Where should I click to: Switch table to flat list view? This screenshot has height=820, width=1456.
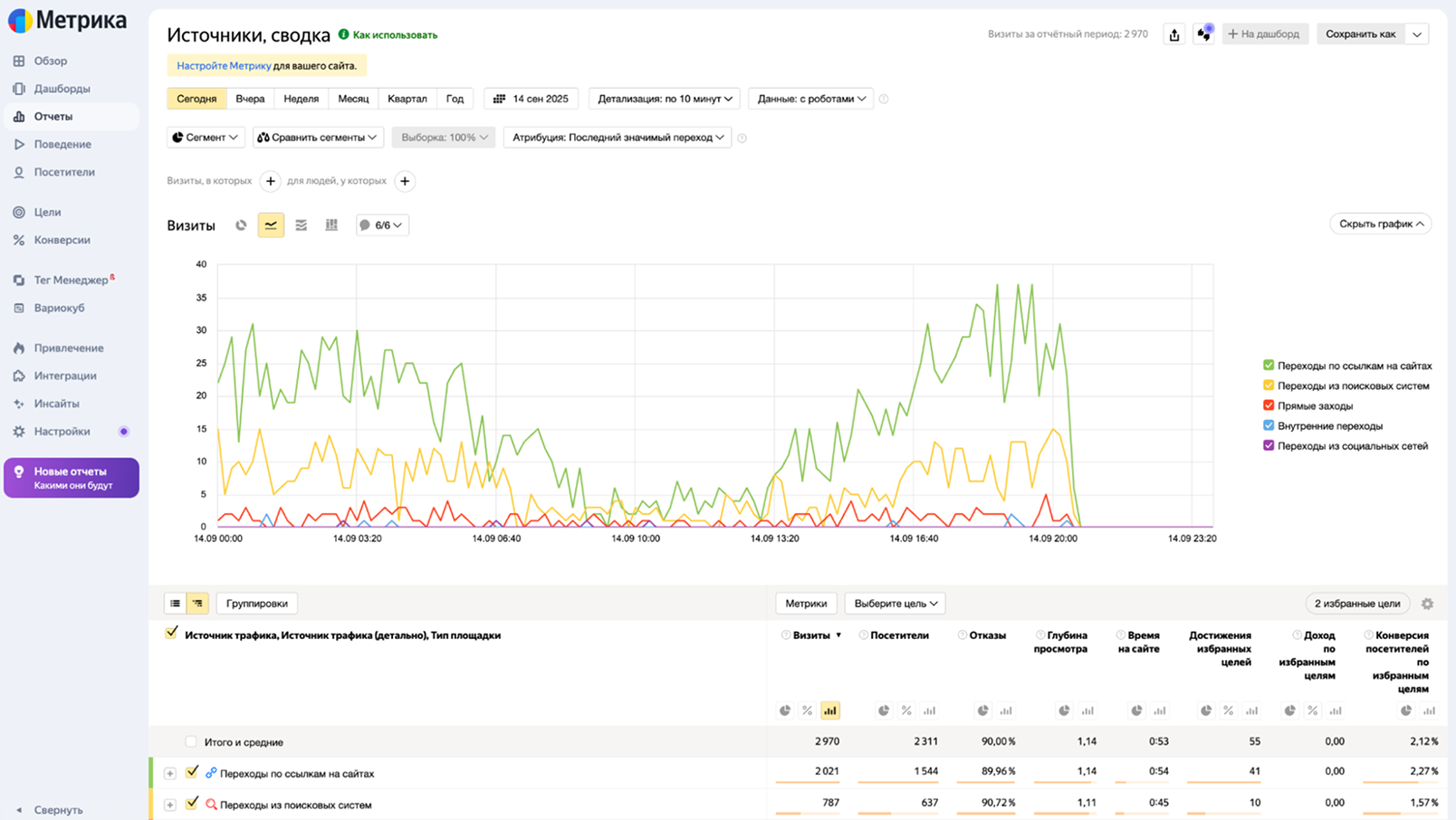pyautogui.click(x=176, y=604)
